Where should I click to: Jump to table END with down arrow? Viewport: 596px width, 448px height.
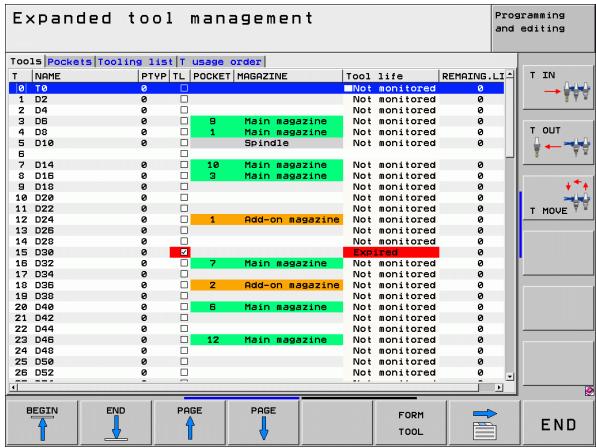(x=116, y=422)
